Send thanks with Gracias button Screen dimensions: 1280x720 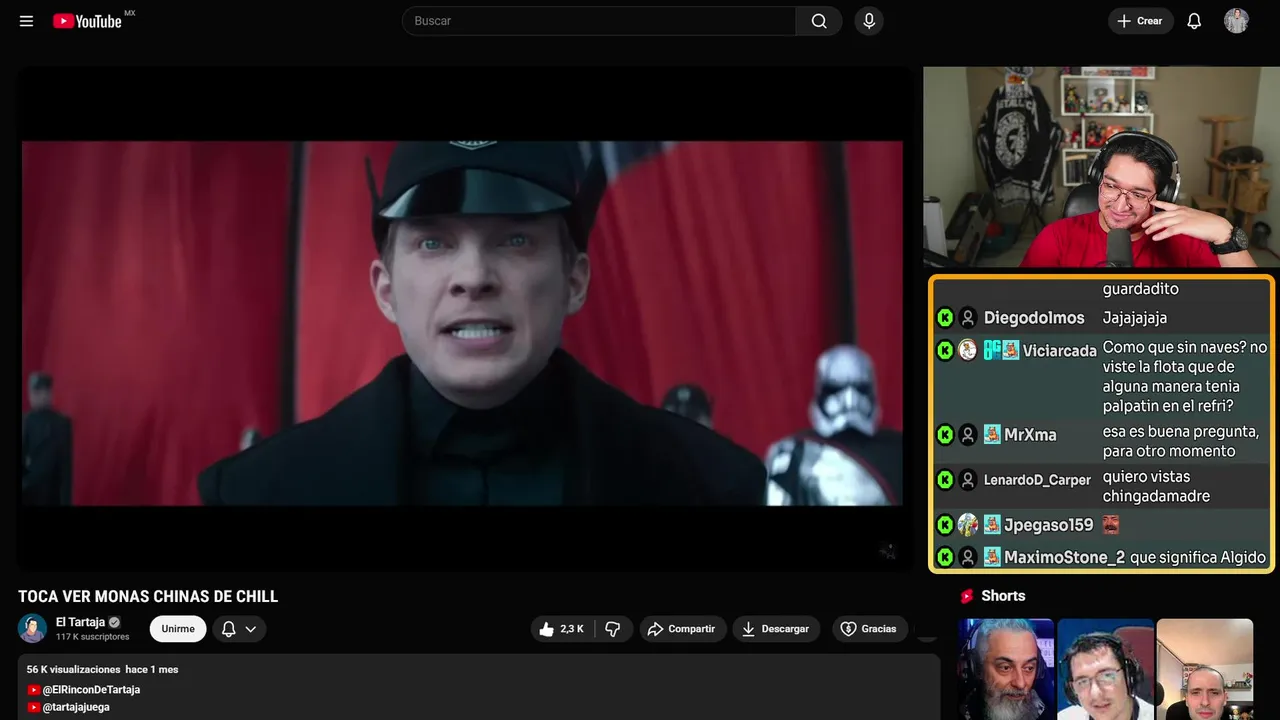click(869, 629)
